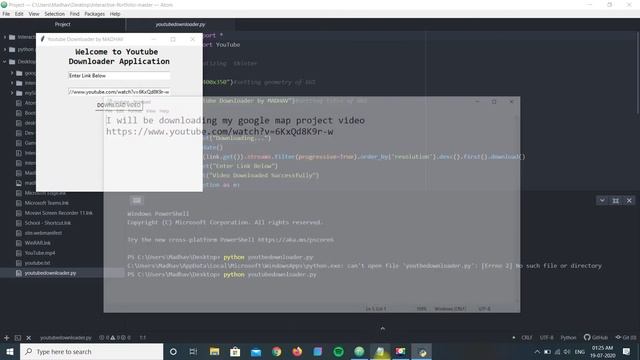Open the View menu in Atom
This screenshot has height=360, width=640.
click(x=34, y=14)
